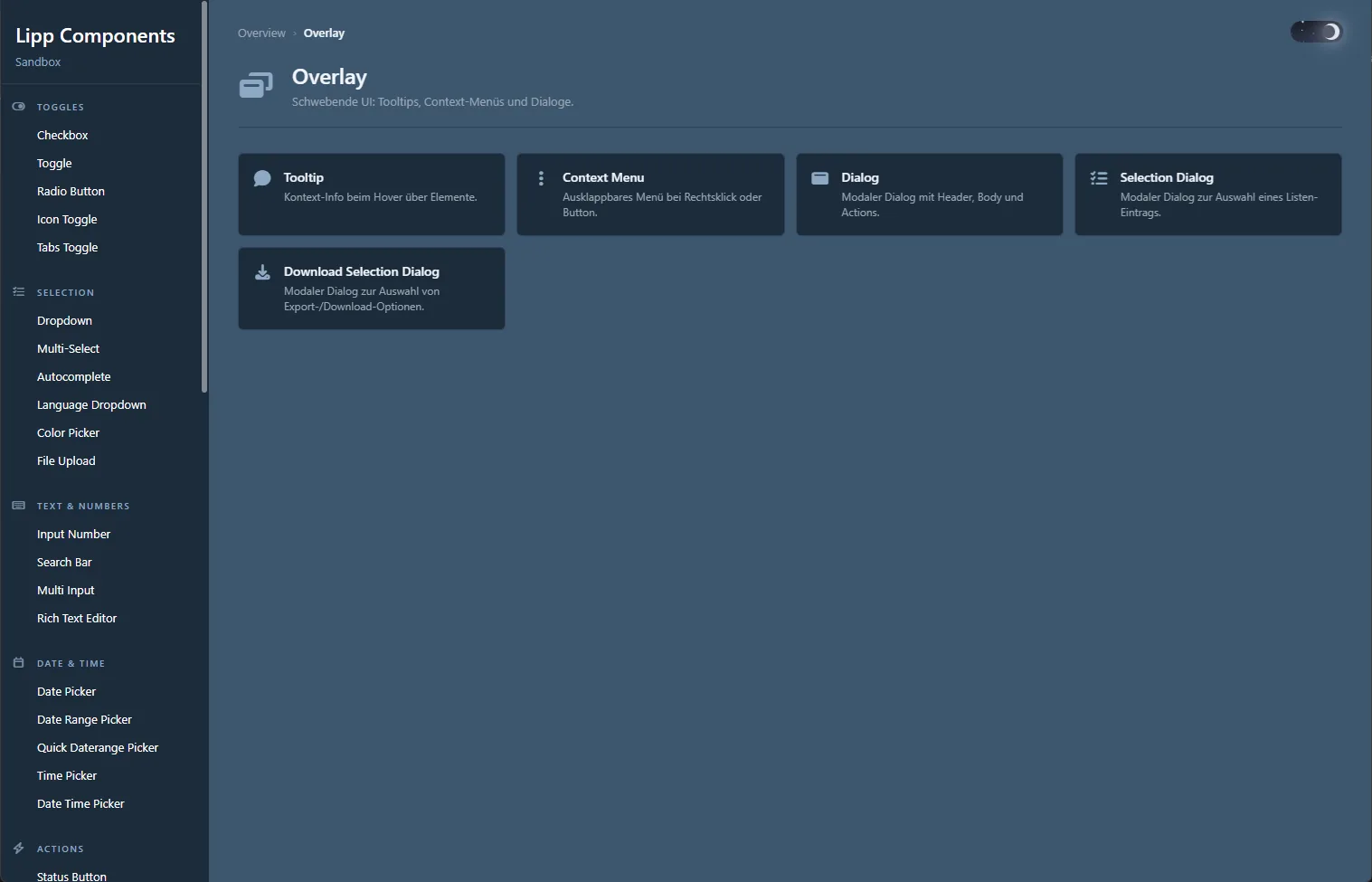Click the TEXT & NUMBERS section heading
1372x882 pixels.
[83, 506]
